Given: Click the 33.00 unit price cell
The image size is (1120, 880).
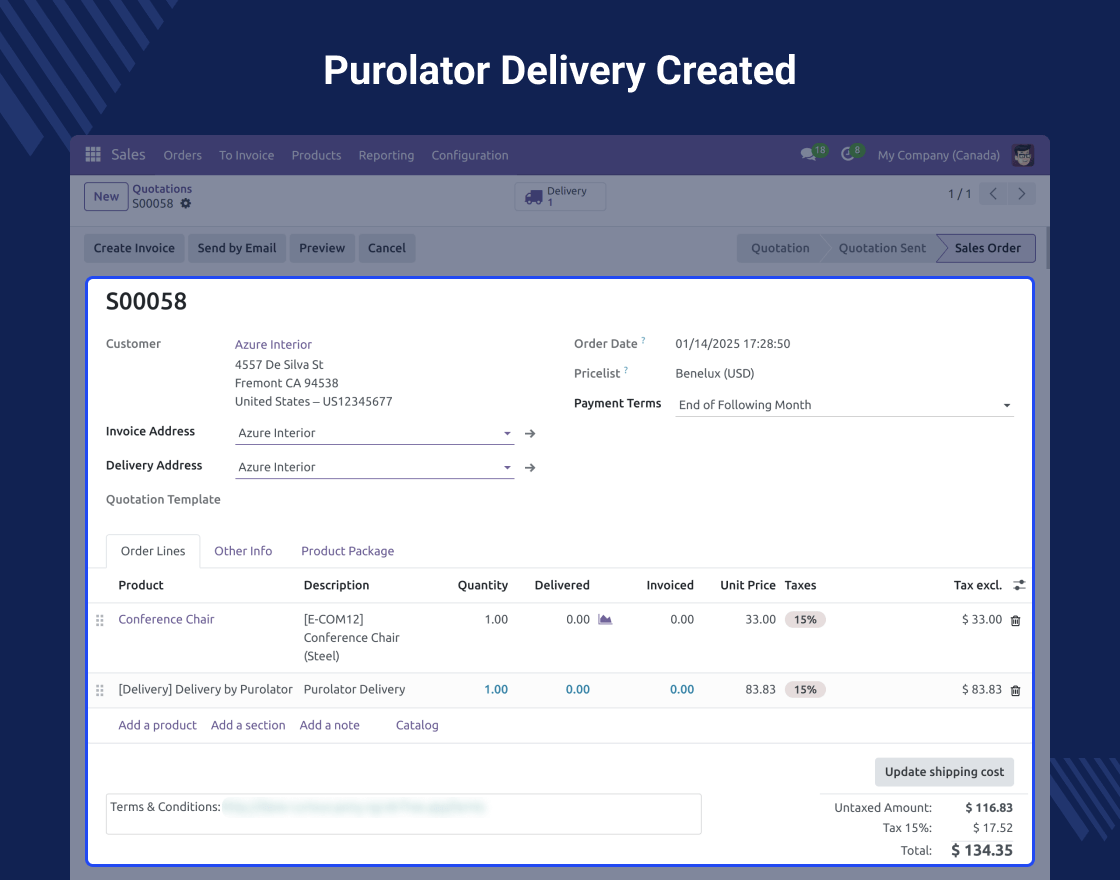Looking at the screenshot, I should coord(760,619).
